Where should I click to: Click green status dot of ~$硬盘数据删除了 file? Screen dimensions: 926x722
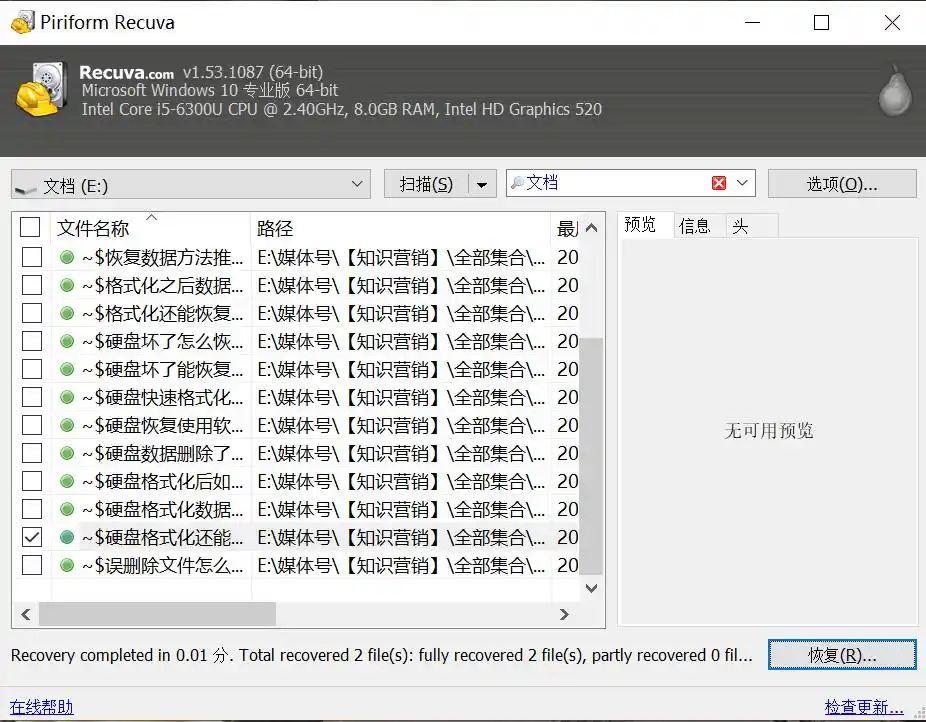pyautogui.click(x=67, y=453)
